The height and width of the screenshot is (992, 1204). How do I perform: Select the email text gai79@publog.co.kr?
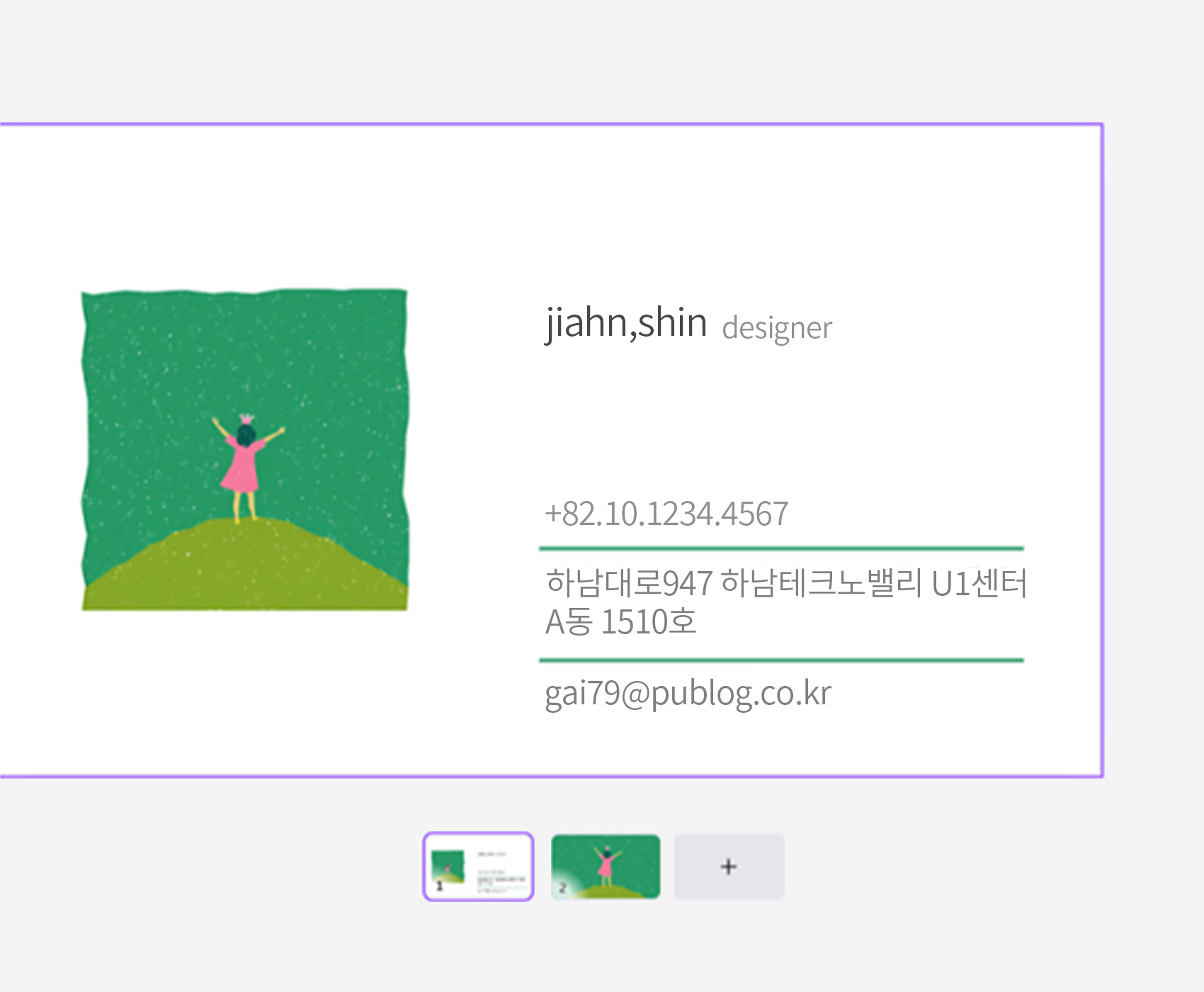[687, 694]
